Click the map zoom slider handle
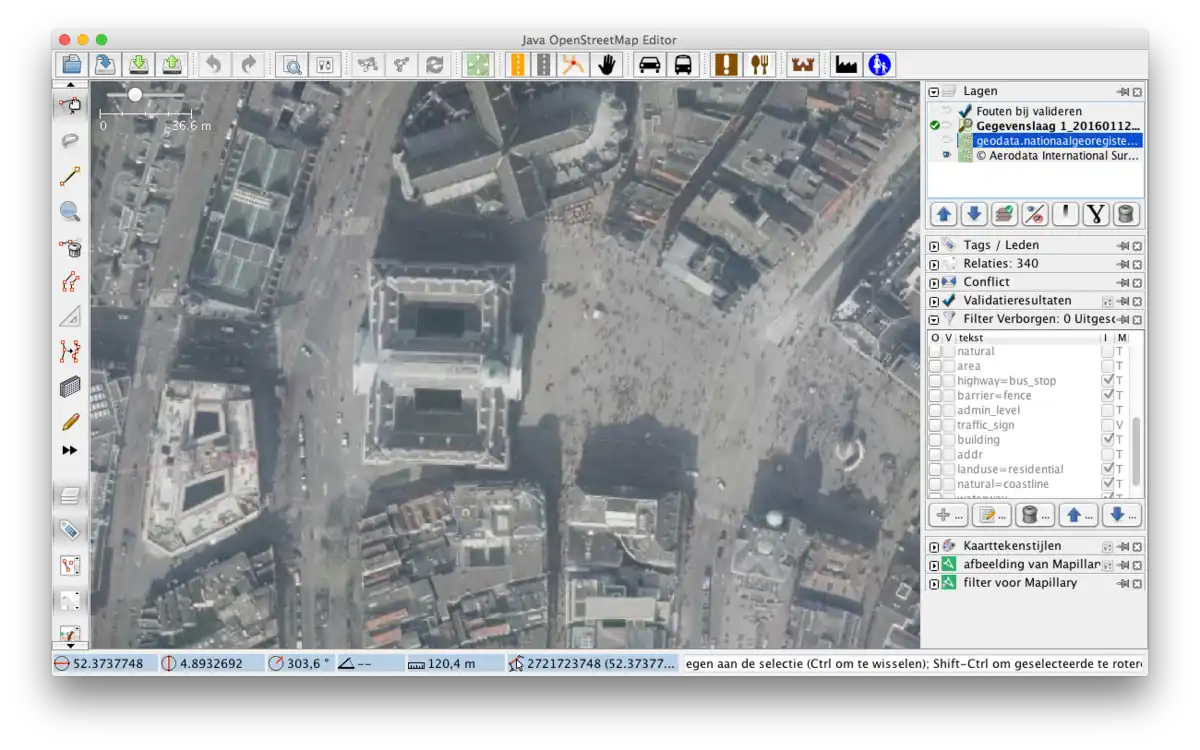 pos(135,94)
